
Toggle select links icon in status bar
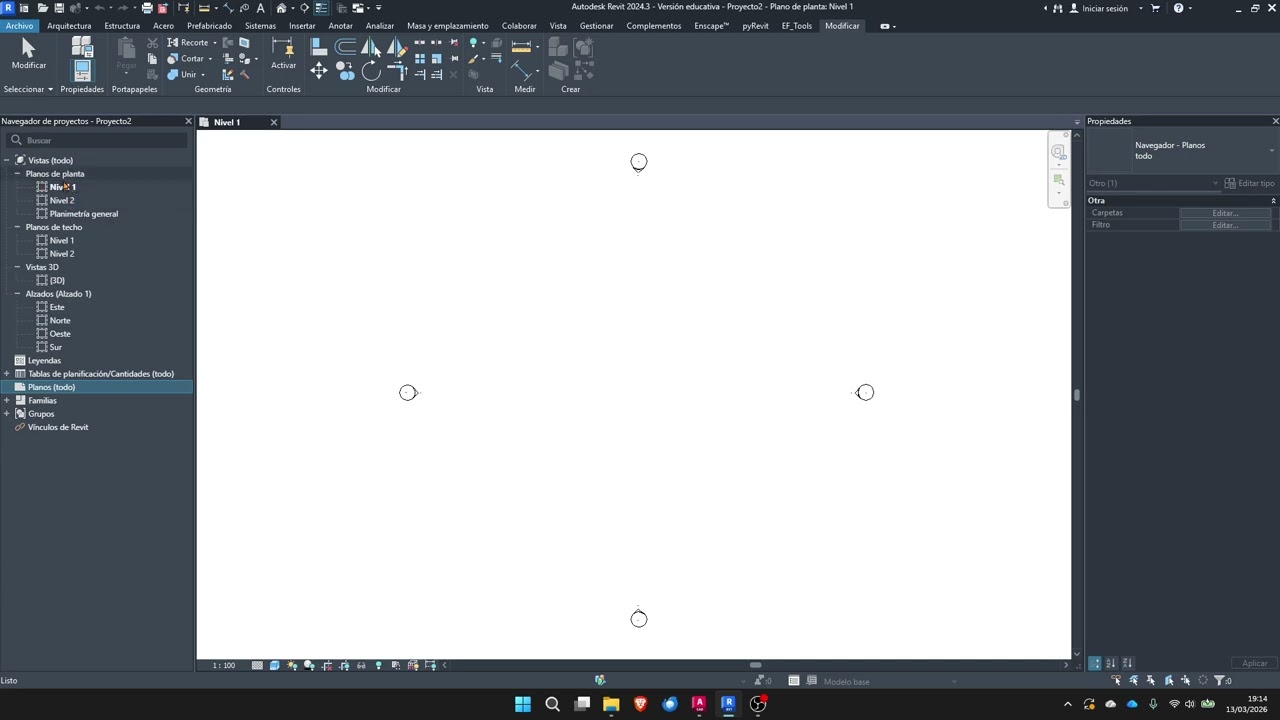[x=1116, y=681]
